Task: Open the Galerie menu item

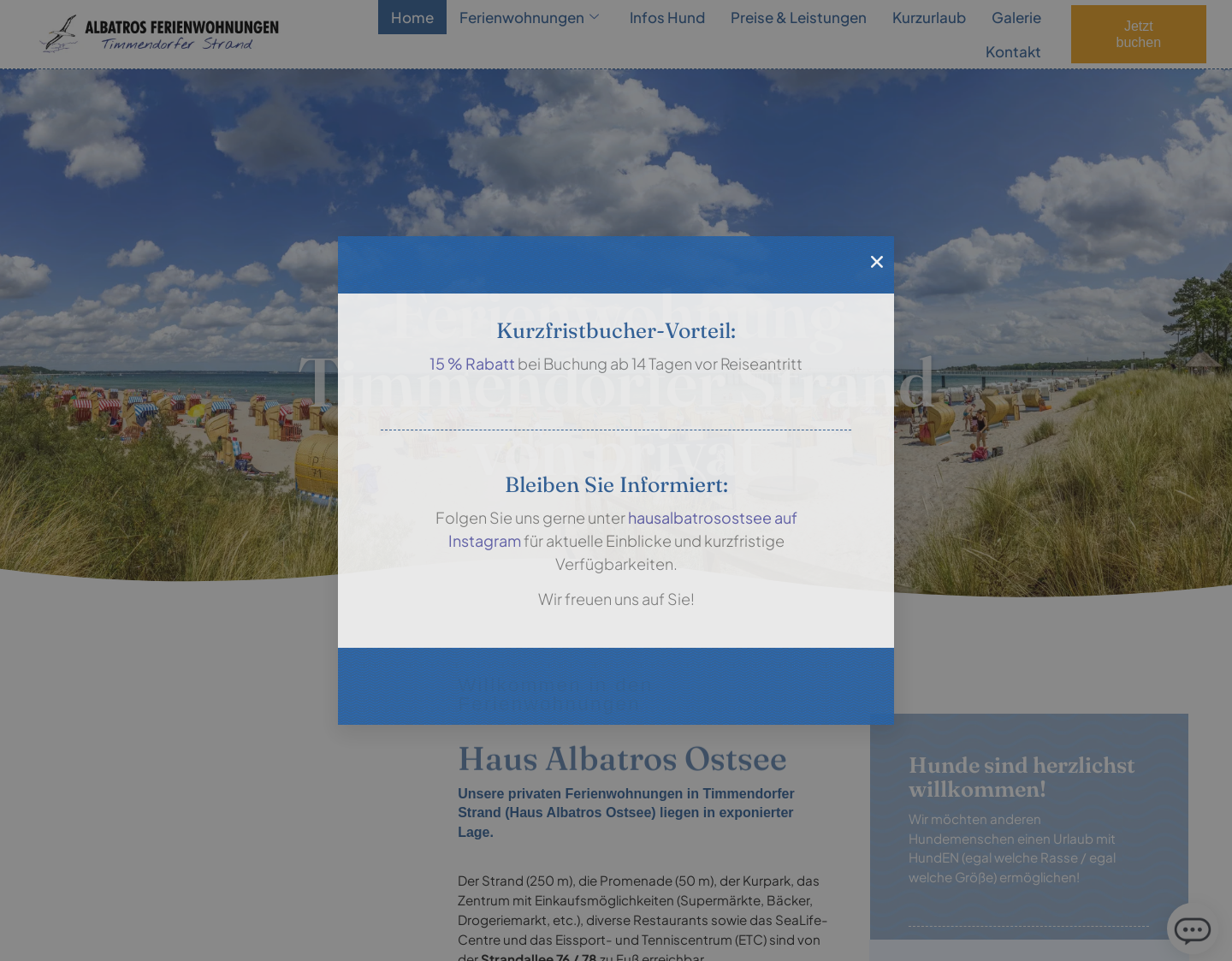Action: 1016,17
